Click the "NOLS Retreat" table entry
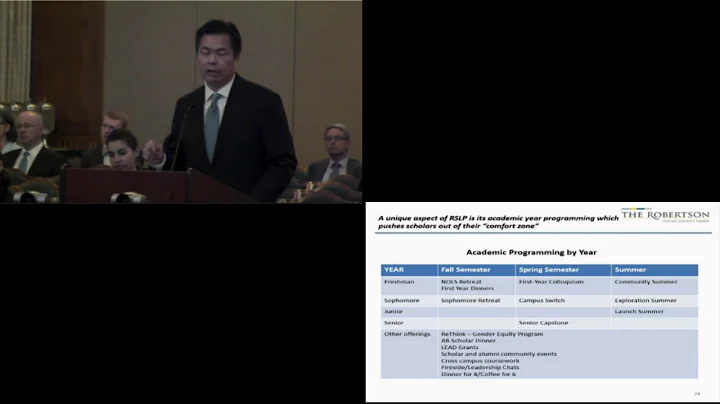 click(461, 282)
